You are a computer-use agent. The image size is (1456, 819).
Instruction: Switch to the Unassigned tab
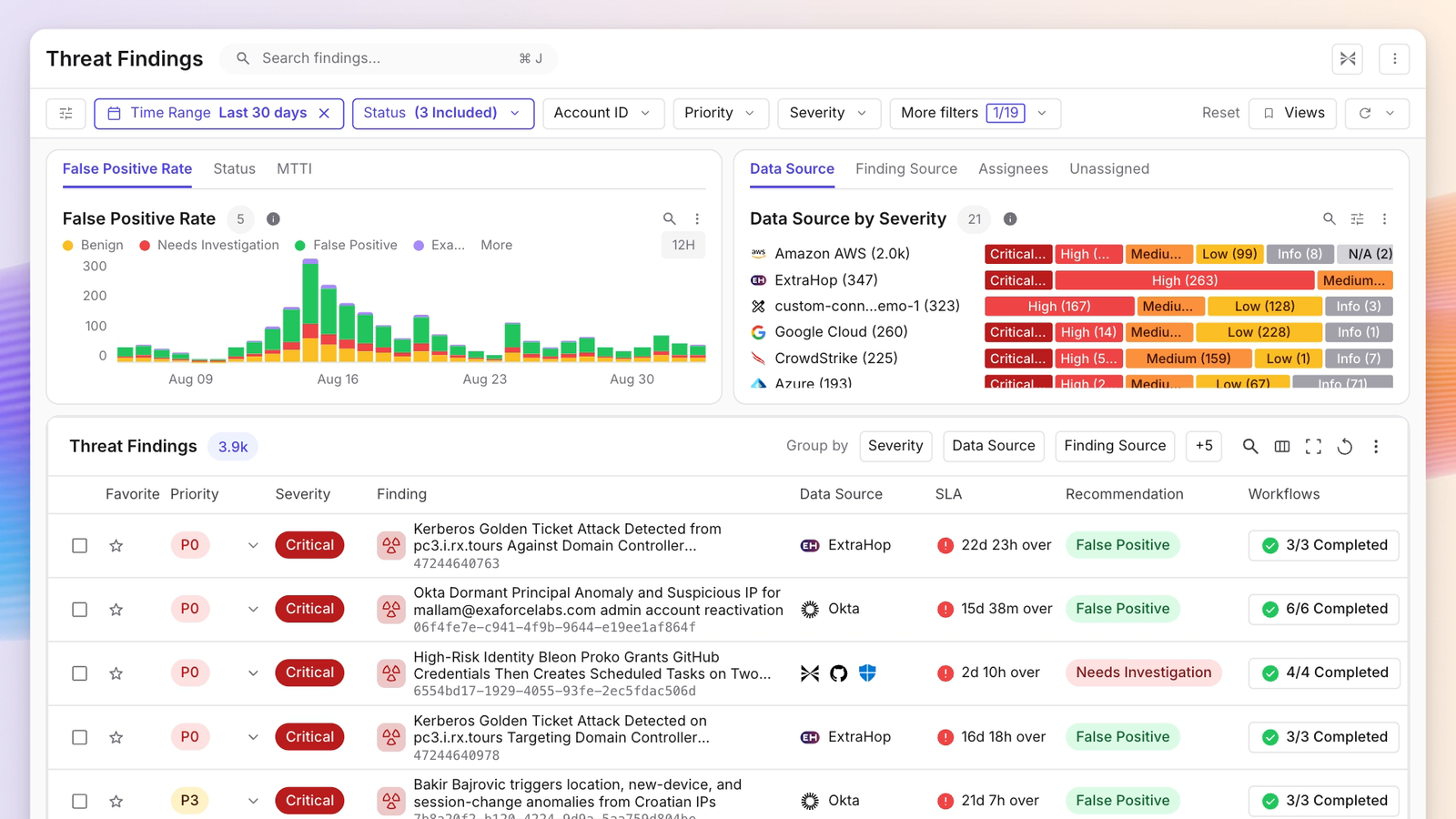(1109, 169)
